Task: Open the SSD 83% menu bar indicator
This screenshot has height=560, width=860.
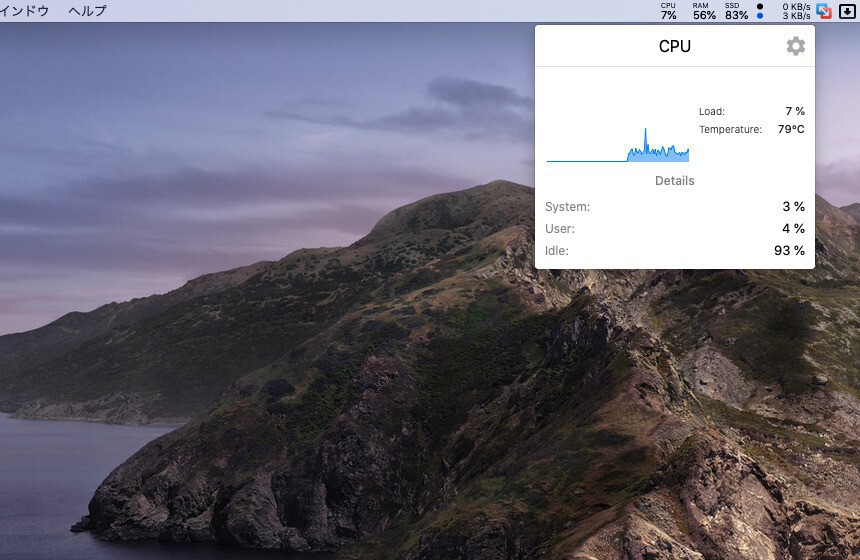Action: click(x=736, y=11)
